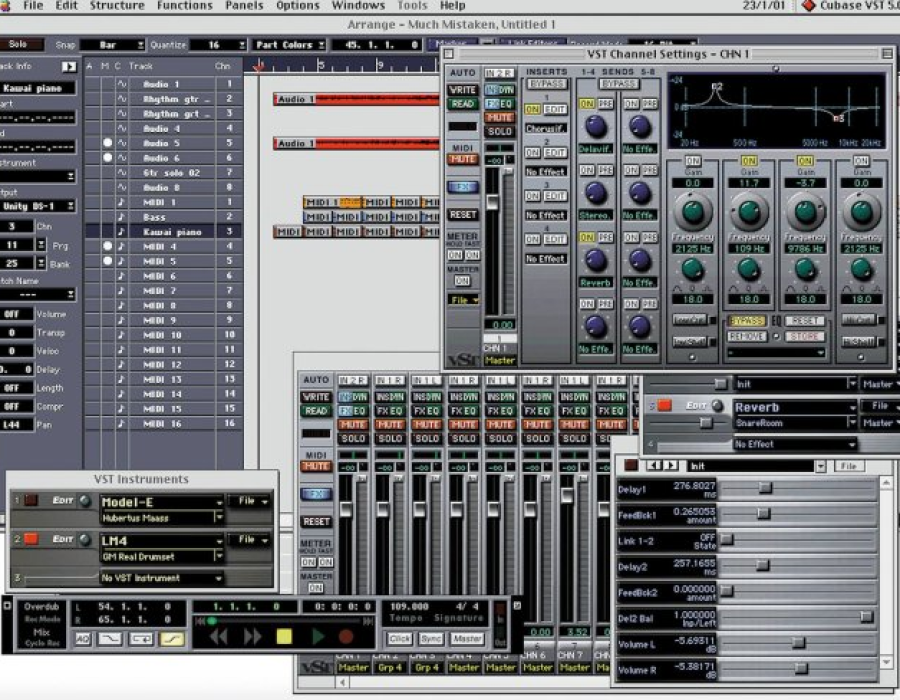This screenshot has width=900, height=700.
Task: Click the Rewind button in transport bar
Action: coord(219,636)
